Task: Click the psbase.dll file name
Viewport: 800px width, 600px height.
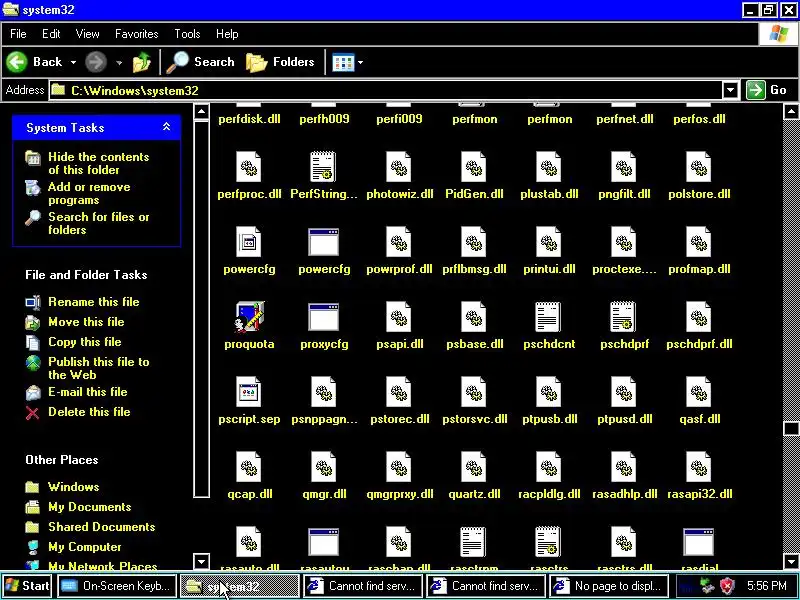Action: tap(474, 344)
